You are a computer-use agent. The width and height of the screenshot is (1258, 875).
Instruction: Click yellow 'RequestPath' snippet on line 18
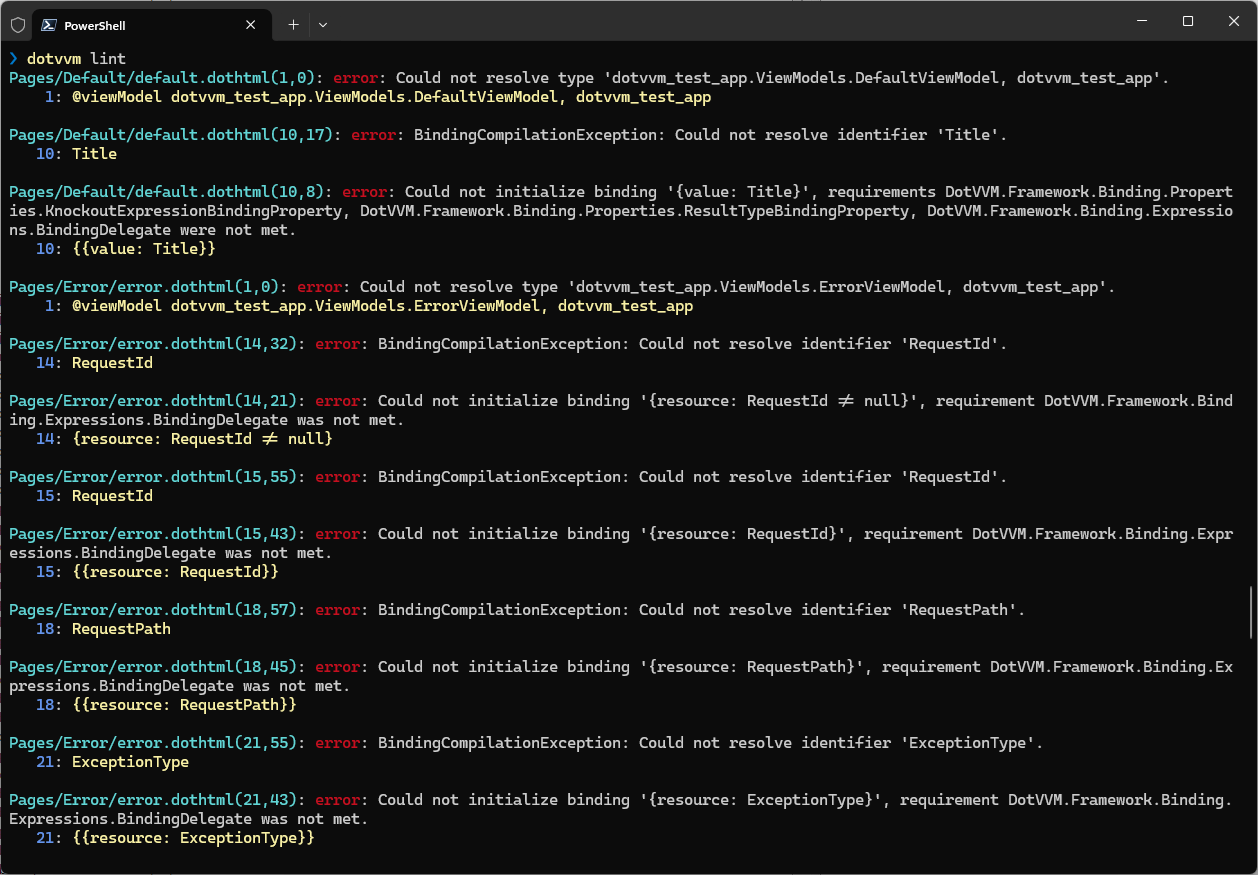click(x=121, y=629)
